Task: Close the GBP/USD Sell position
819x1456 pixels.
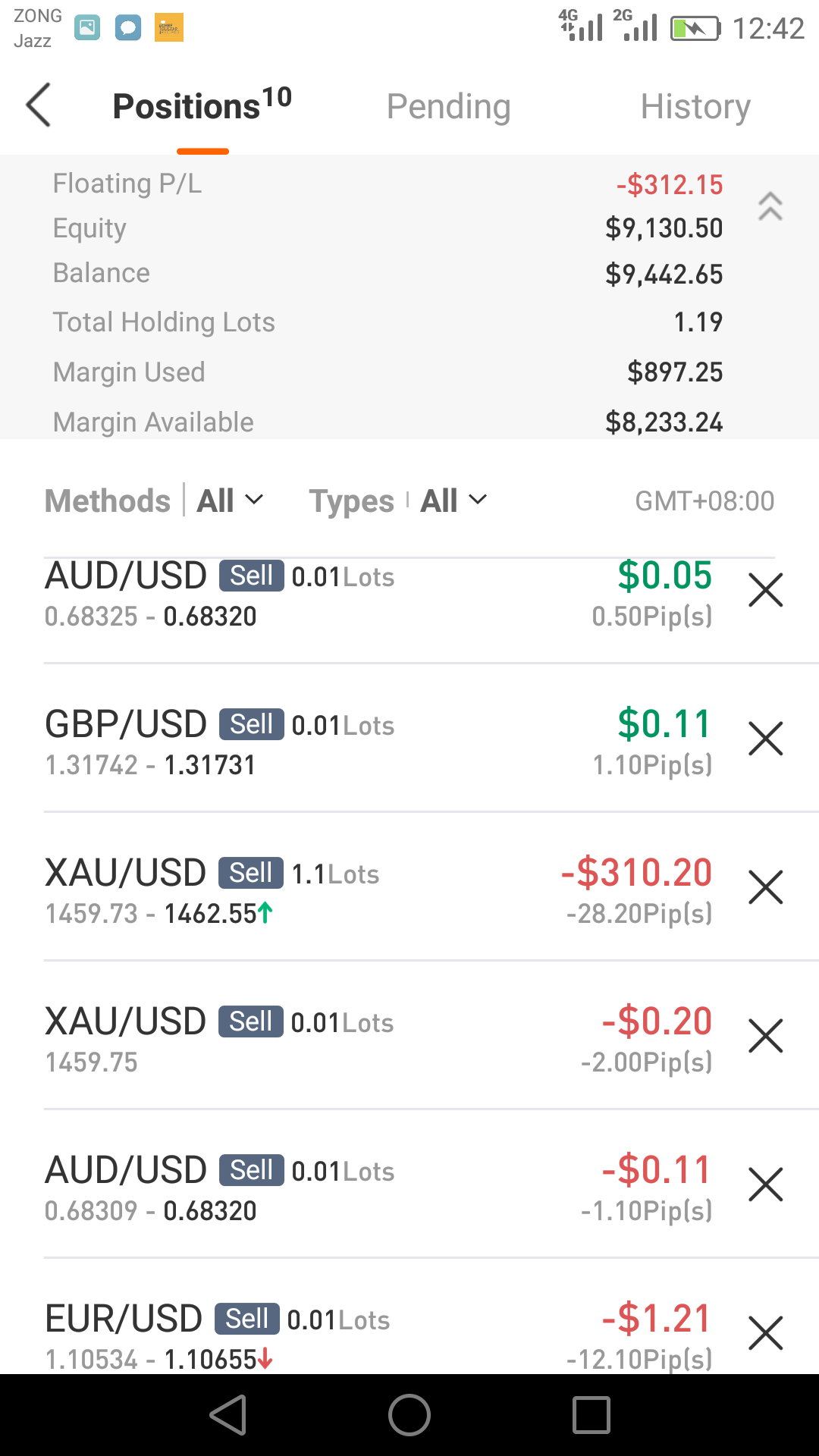Action: pos(765,739)
